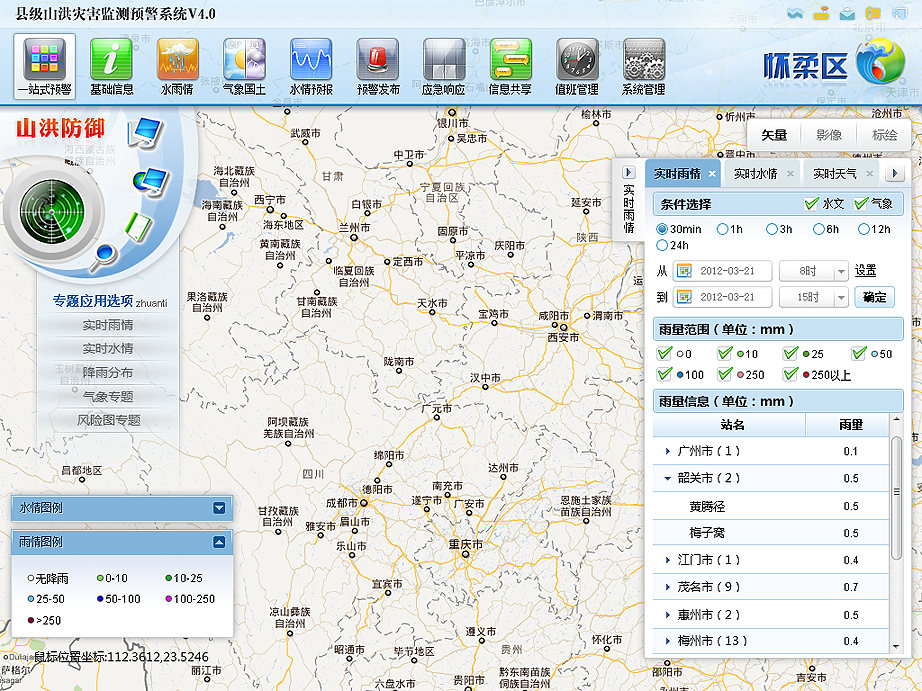The height and width of the screenshot is (691, 922).
Task: Select the 值班管理 clock icon
Action: [x=577, y=64]
